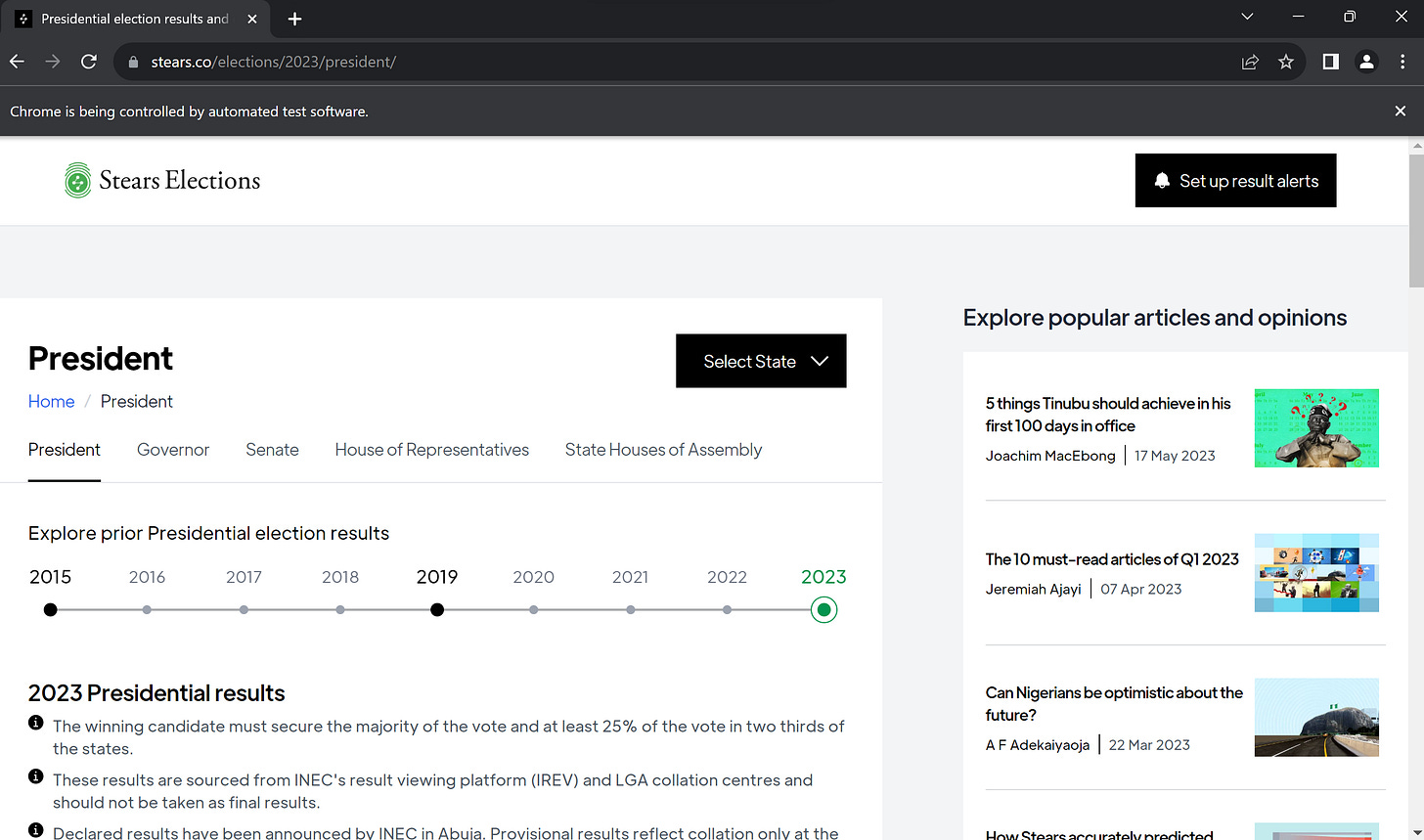Click the browser forward arrow
1424x840 pixels.
[x=53, y=62]
